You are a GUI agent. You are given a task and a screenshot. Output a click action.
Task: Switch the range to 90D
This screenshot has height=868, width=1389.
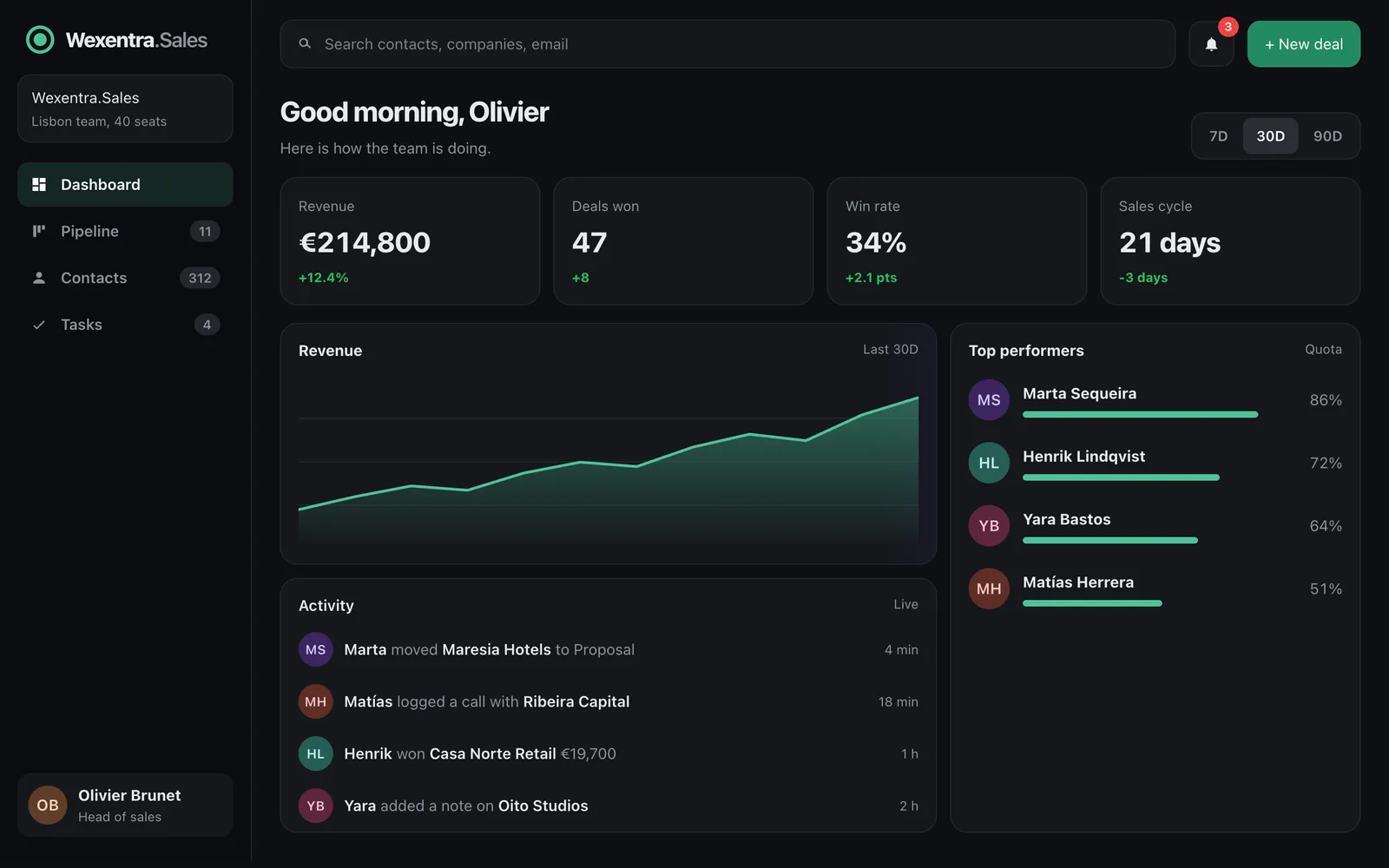1327,136
